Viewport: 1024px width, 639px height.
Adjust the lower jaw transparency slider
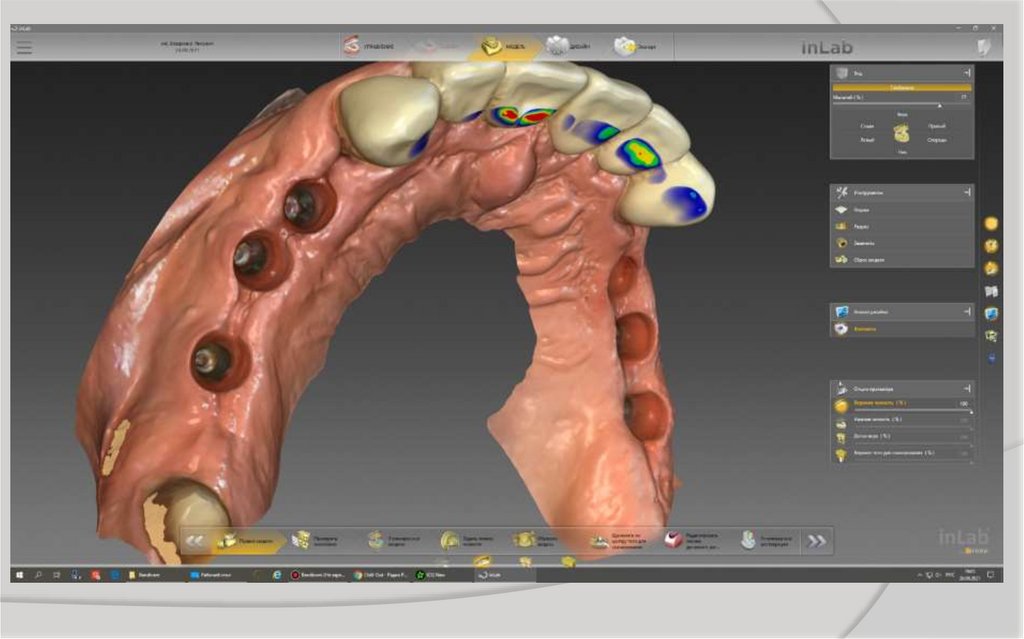point(912,428)
